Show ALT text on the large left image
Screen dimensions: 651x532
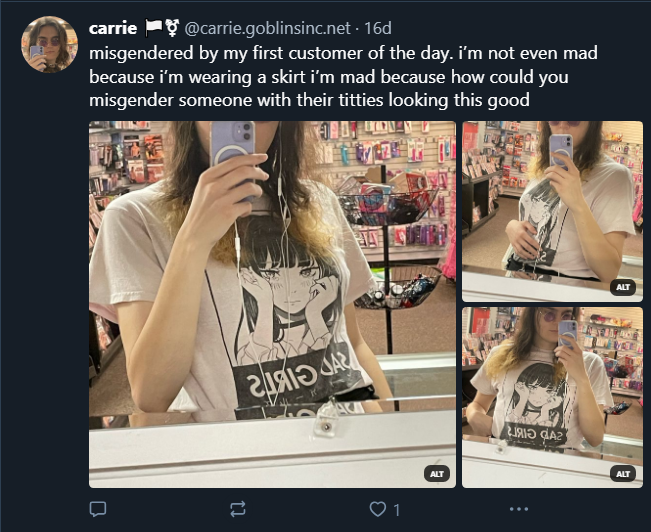(437, 474)
